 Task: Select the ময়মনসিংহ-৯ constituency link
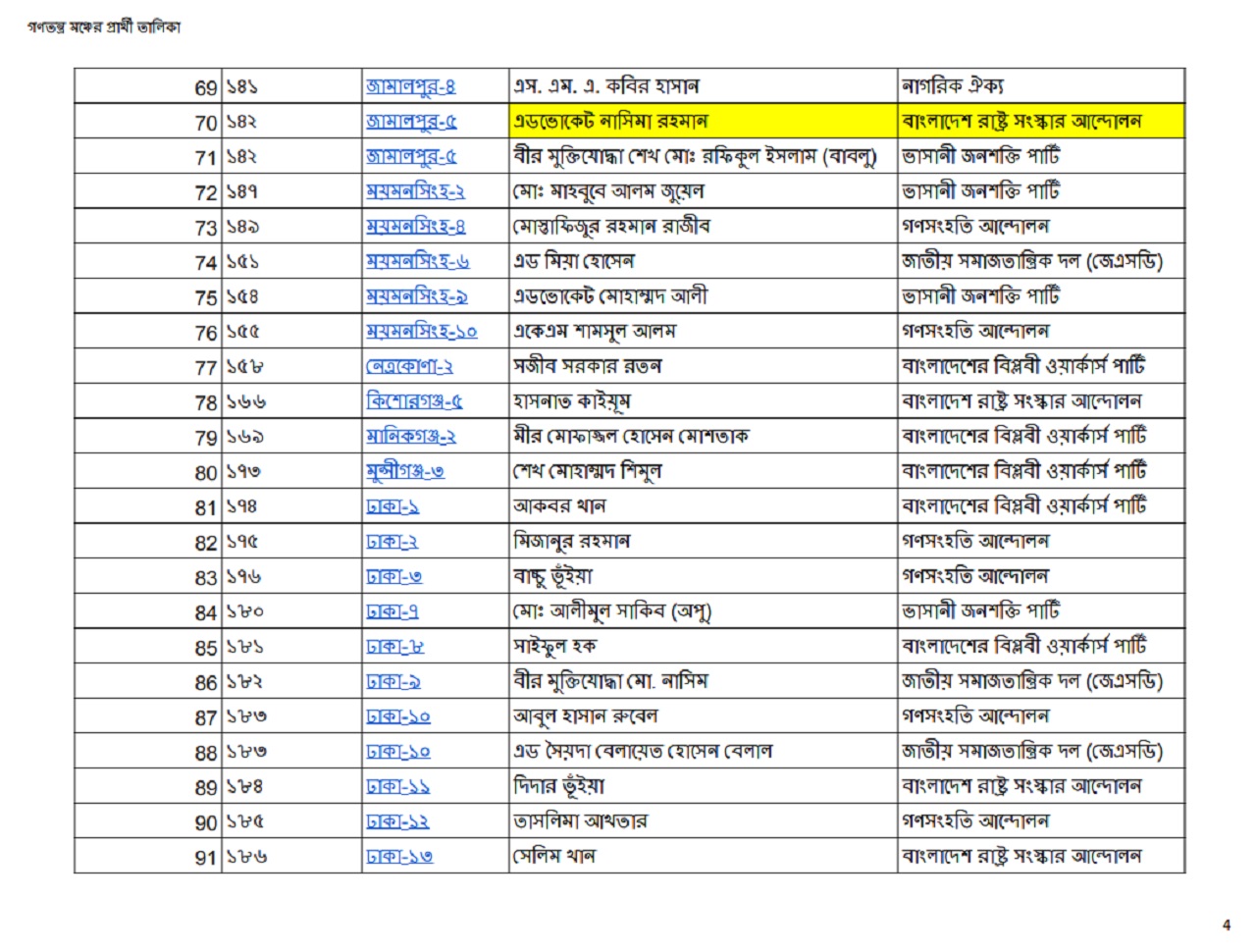416,296
